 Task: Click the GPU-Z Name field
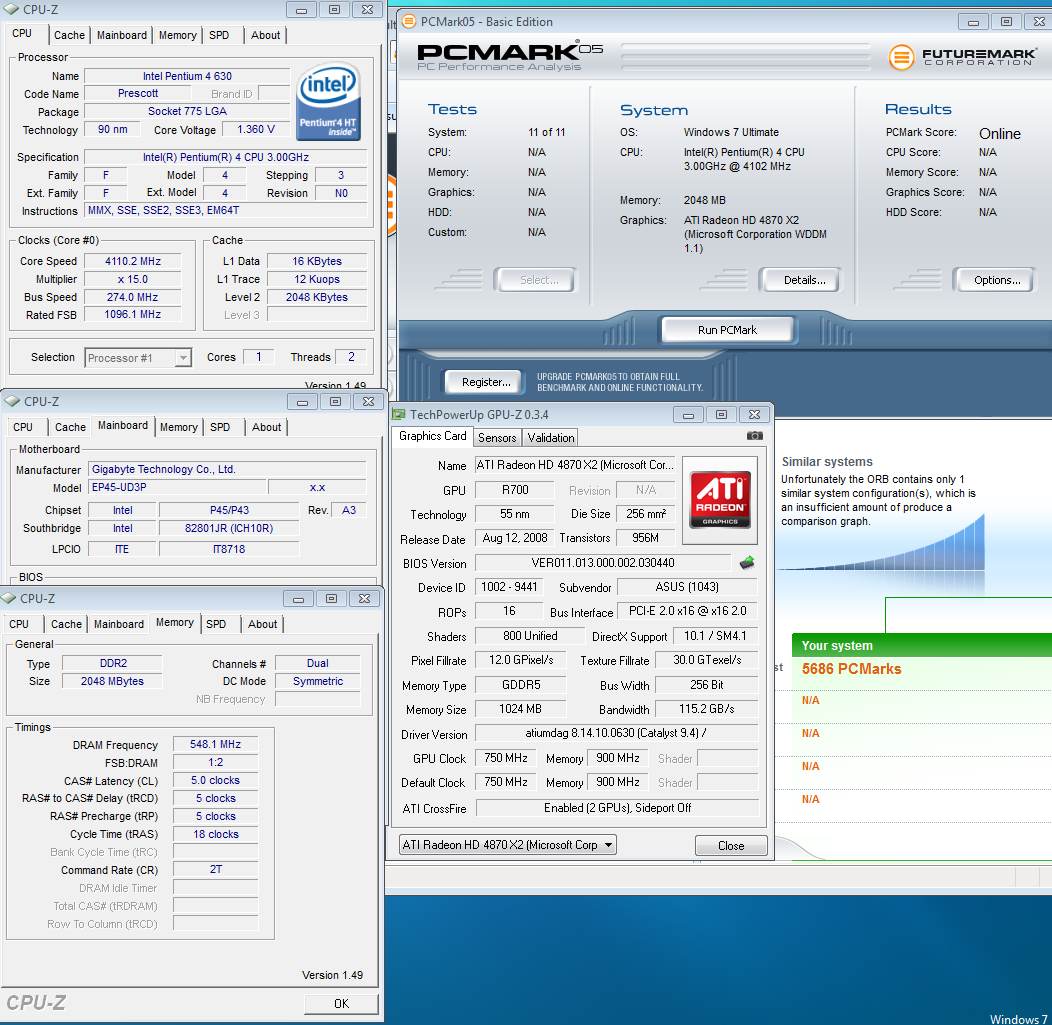(x=575, y=465)
